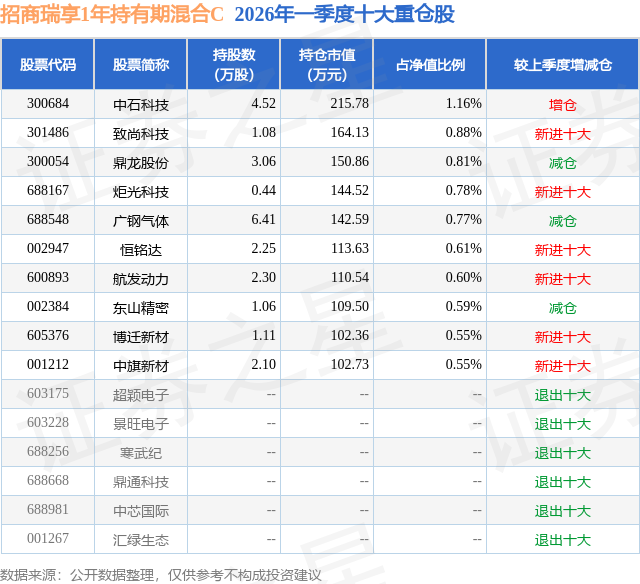Open stock code 300684

coord(48,104)
